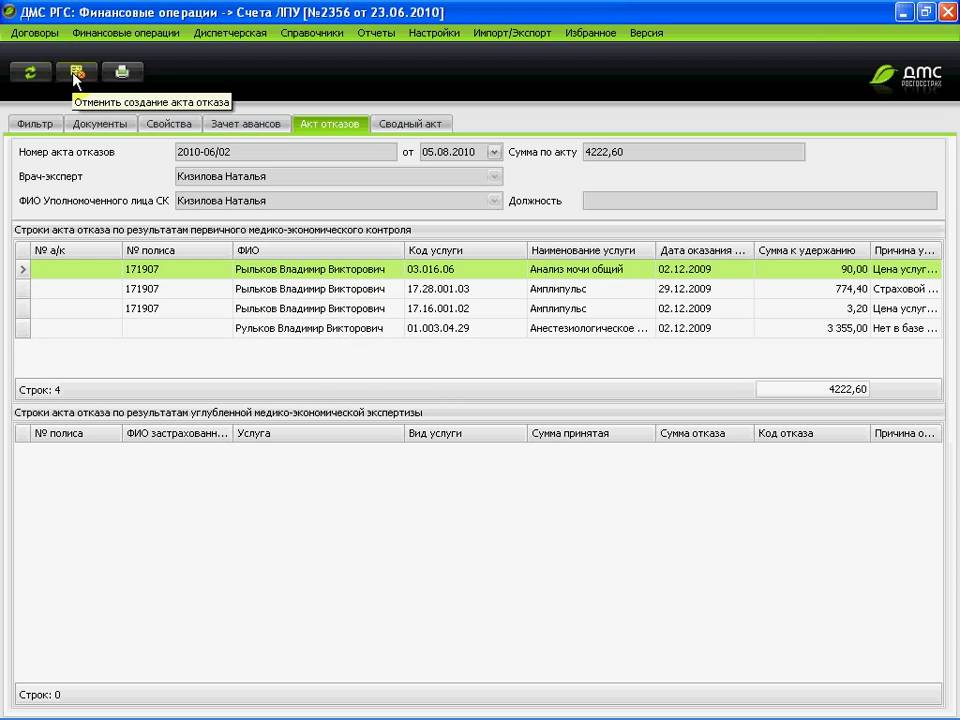Image resolution: width=960 pixels, height=720 pixels.
Task: Expand the ФИО Уполномоченного лица СК dropdown
Action: pos(494,201)
